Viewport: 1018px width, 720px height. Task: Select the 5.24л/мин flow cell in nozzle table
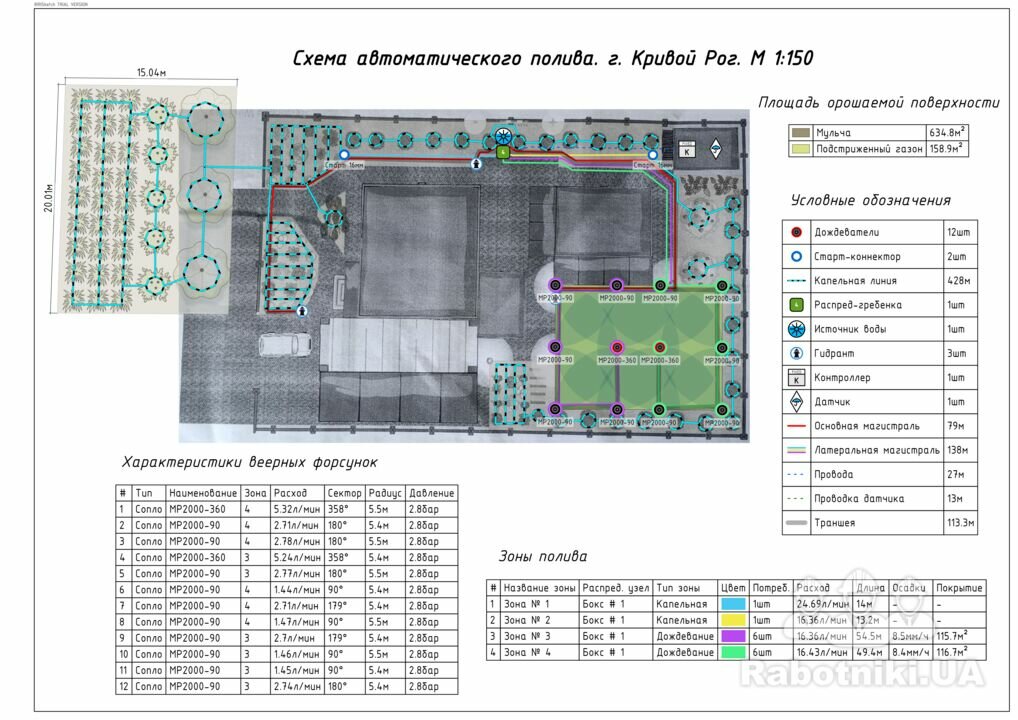tap(297, 558)
